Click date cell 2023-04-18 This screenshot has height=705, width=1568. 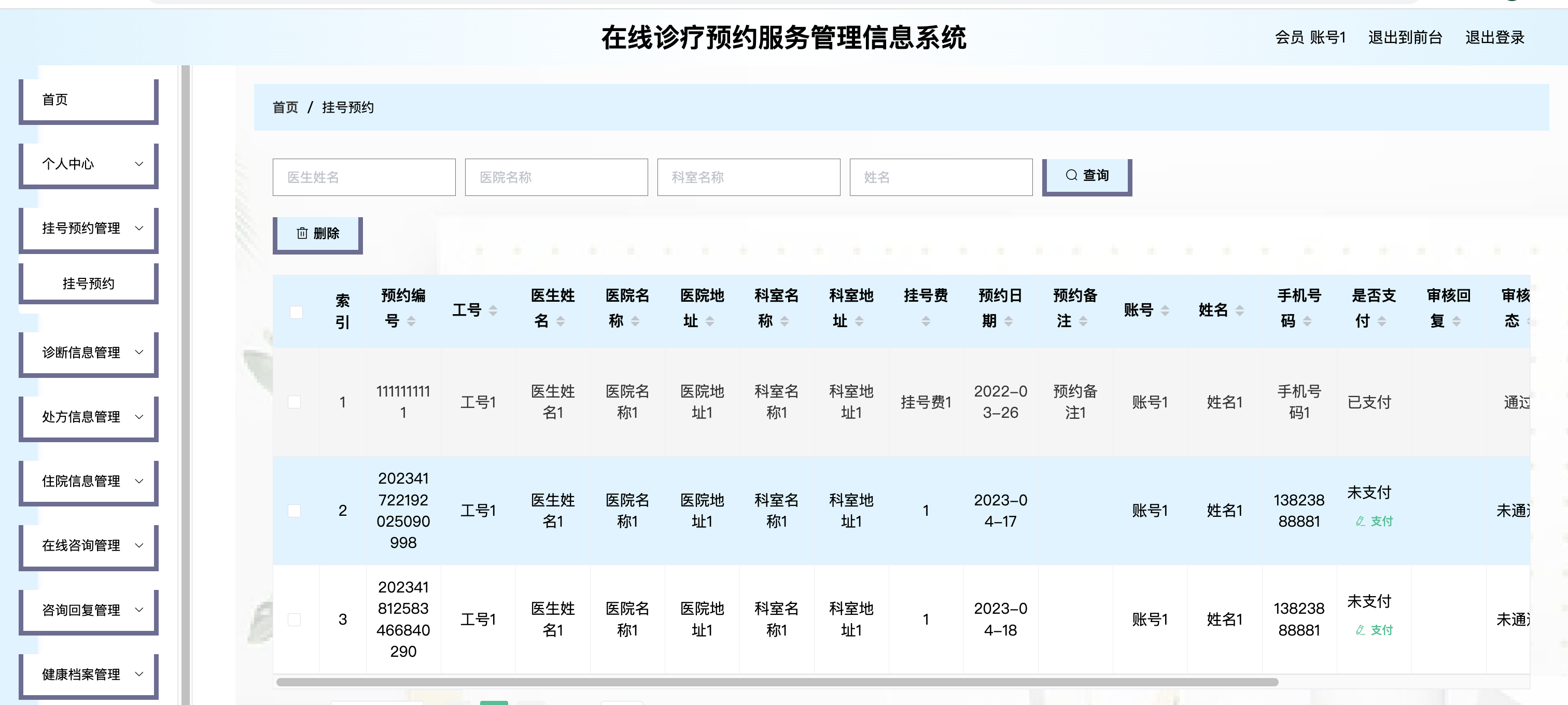click(1000, 619)
